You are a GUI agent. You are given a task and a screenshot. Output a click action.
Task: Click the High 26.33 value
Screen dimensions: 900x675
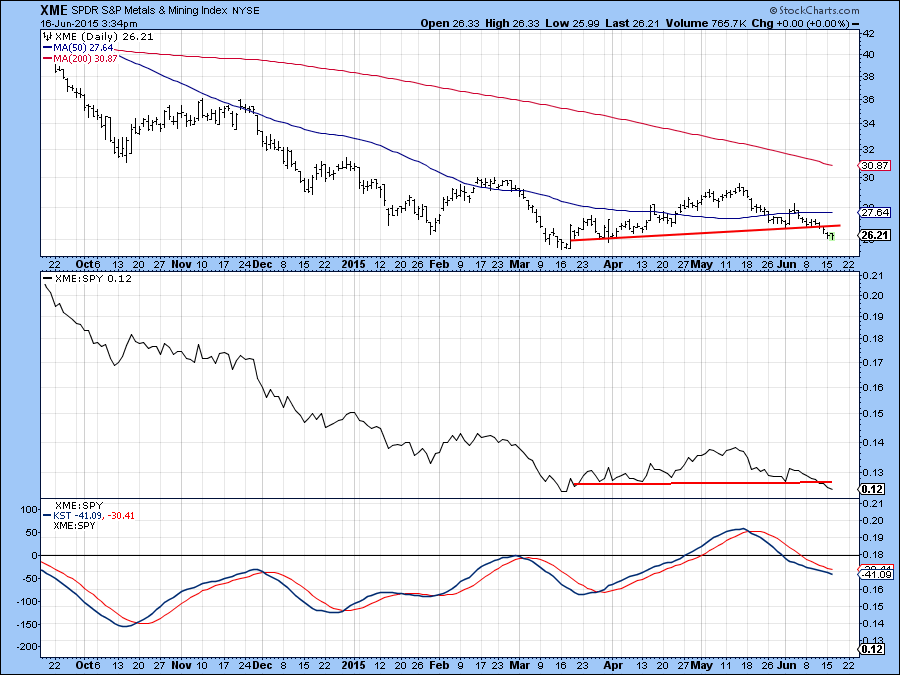point(512,24)
